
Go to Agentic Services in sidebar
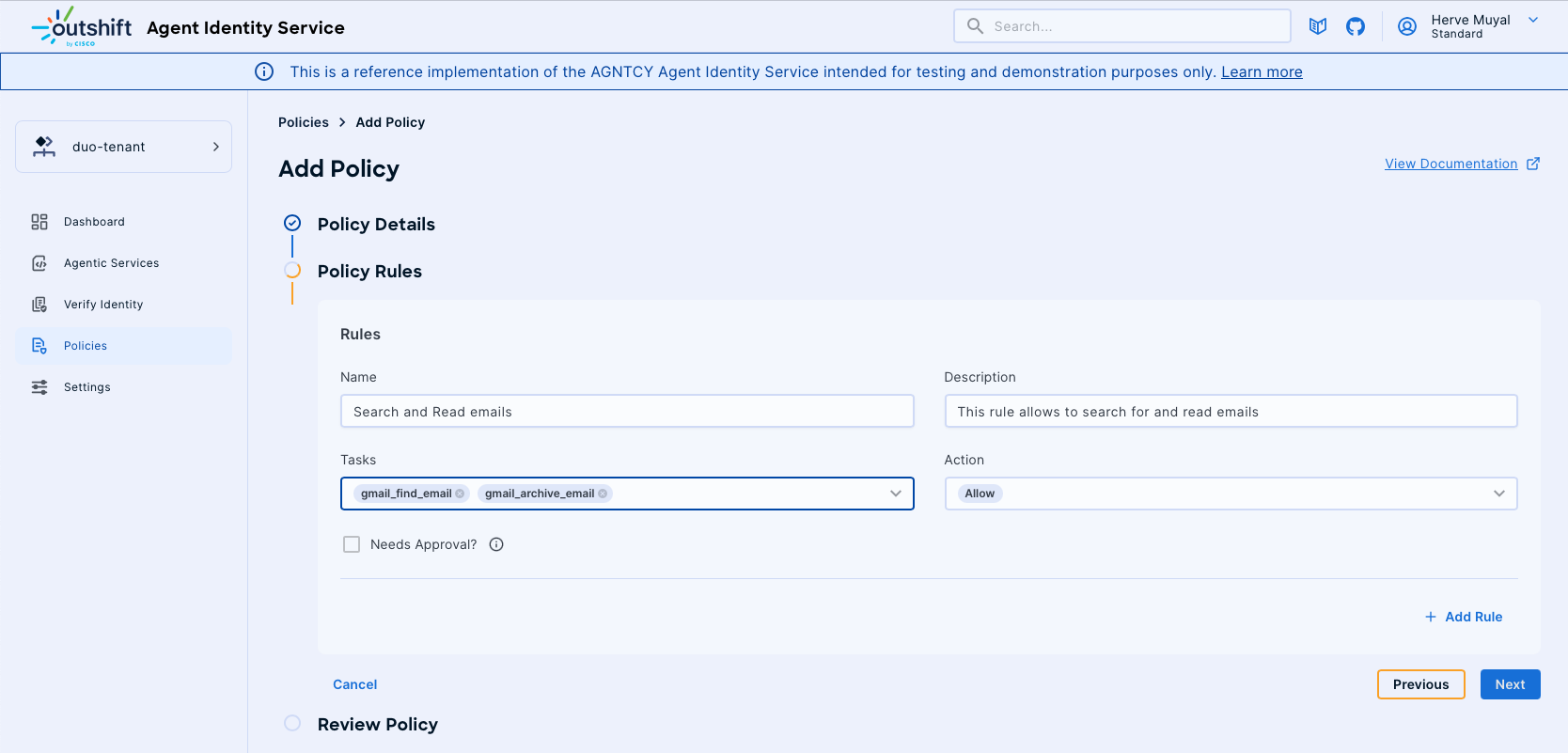click(111, 263)
